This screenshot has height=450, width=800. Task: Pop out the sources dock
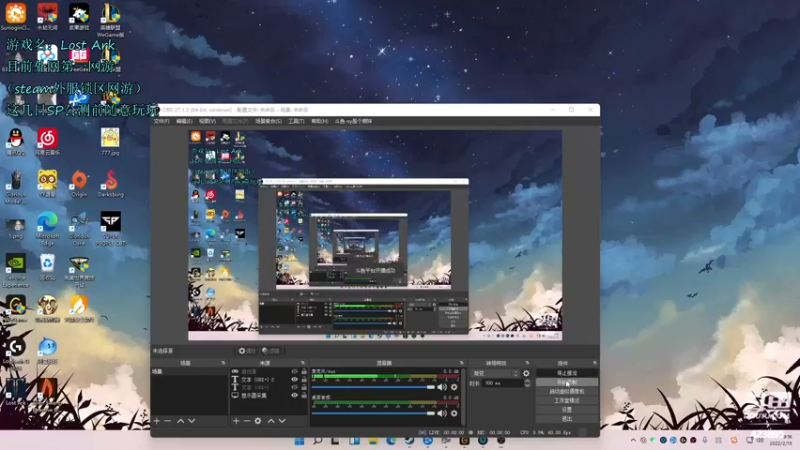click(303, 363)
